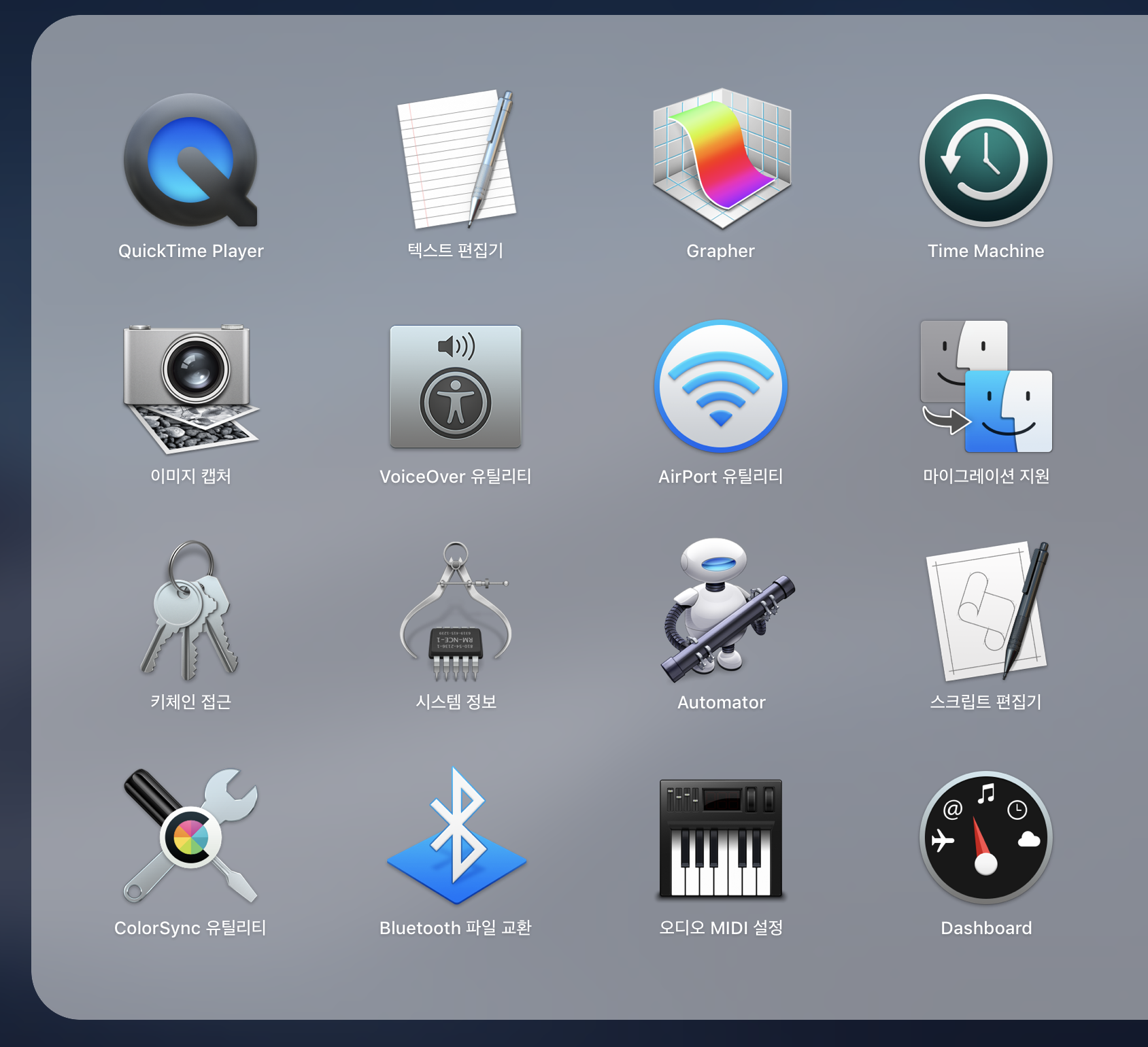The height and width of the screenshot is (1047, 1148).
Task: Click the "텍스트 편집기" label
Action: (456, 250)
